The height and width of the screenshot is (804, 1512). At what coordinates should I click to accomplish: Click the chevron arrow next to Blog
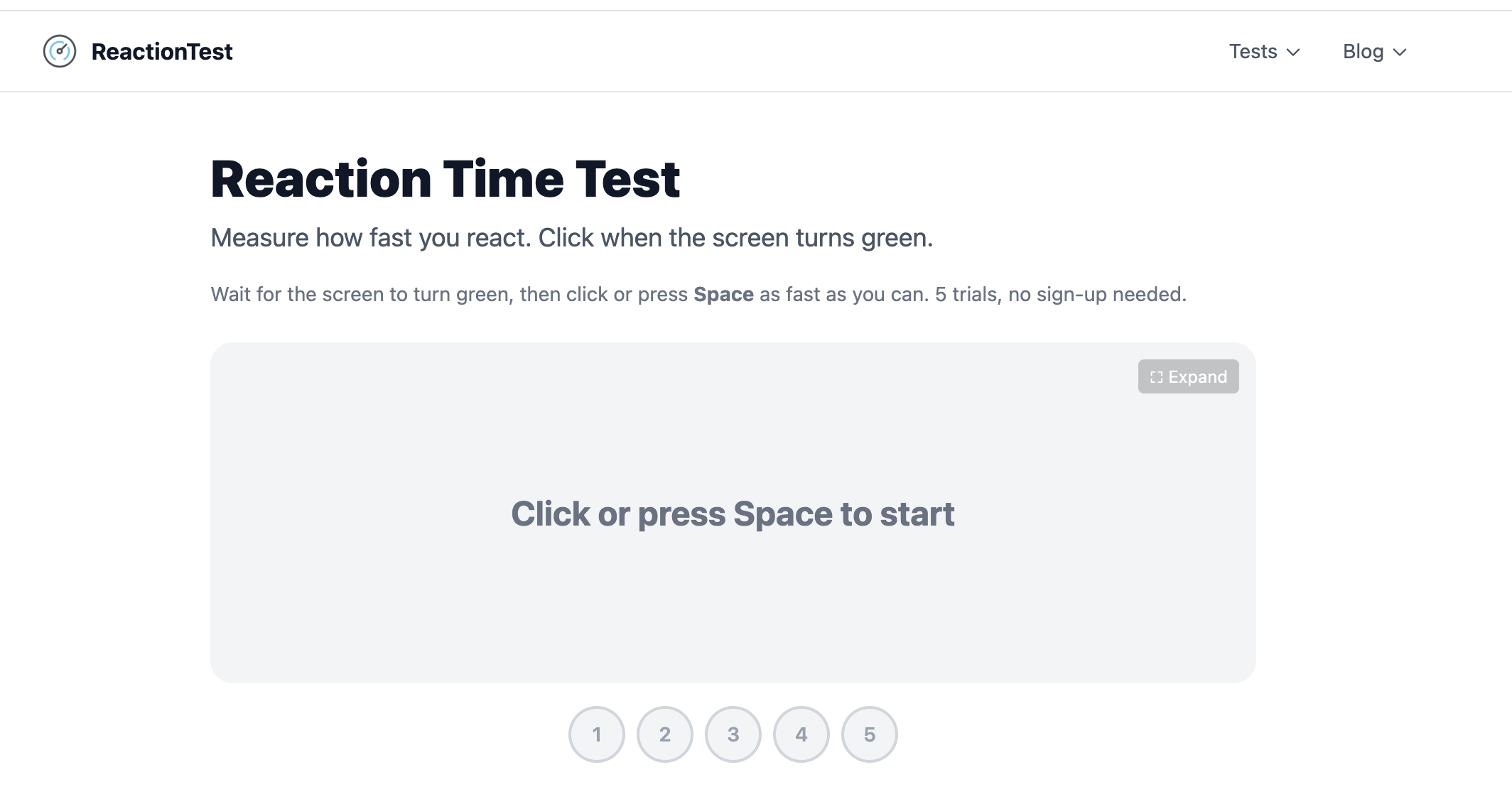point(1400,52)
